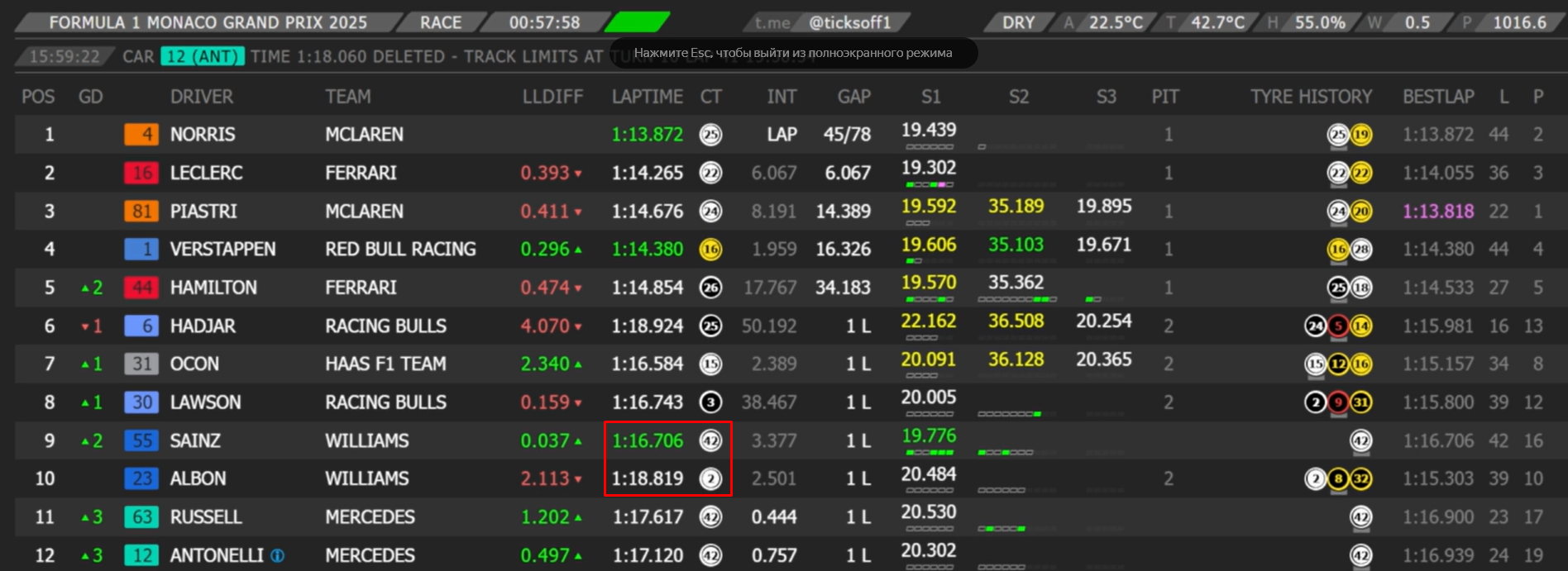Viewport: 1568px width, 571px height.
Task: Click Verstappen's yellow current tyre icon in CT column
Action: point(710,250)
